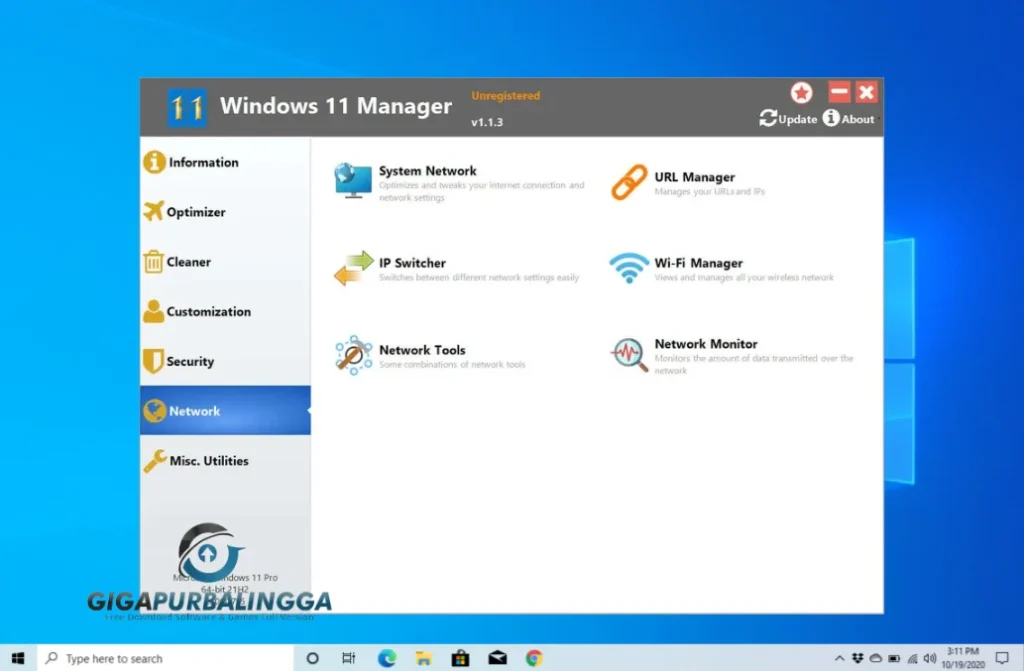Open Network Tools
The height and width of the screenshot is (671, 1024).
(421, 349)
